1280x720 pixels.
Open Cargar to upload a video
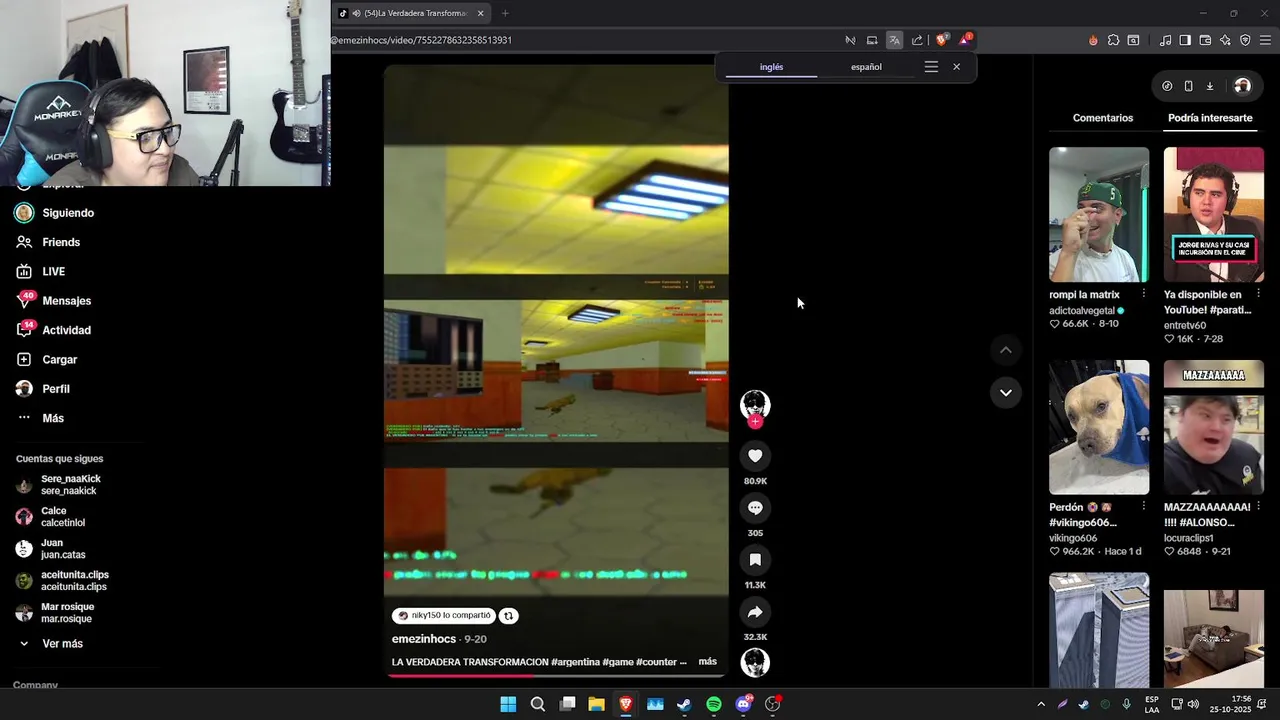(x=59, y=359)
